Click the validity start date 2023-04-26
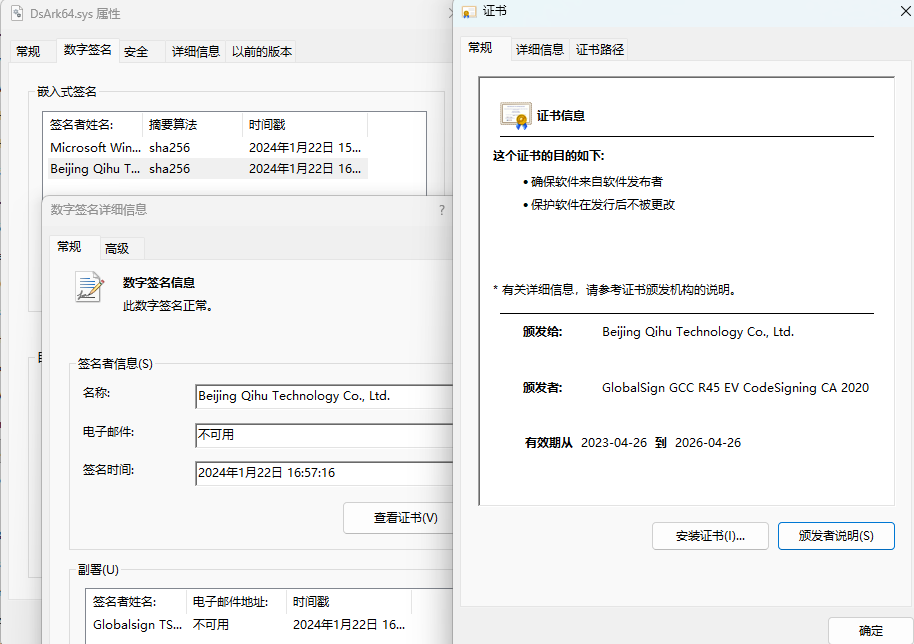Image resolution: width=914 pixels, height=644 pixels. click(614, 443)
